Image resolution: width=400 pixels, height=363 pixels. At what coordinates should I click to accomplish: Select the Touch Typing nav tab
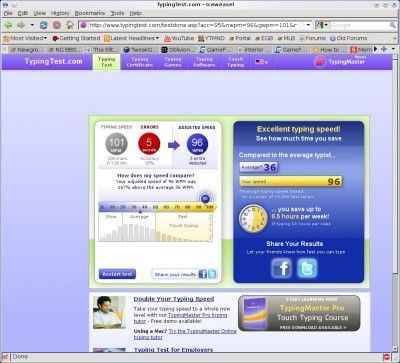236,62
